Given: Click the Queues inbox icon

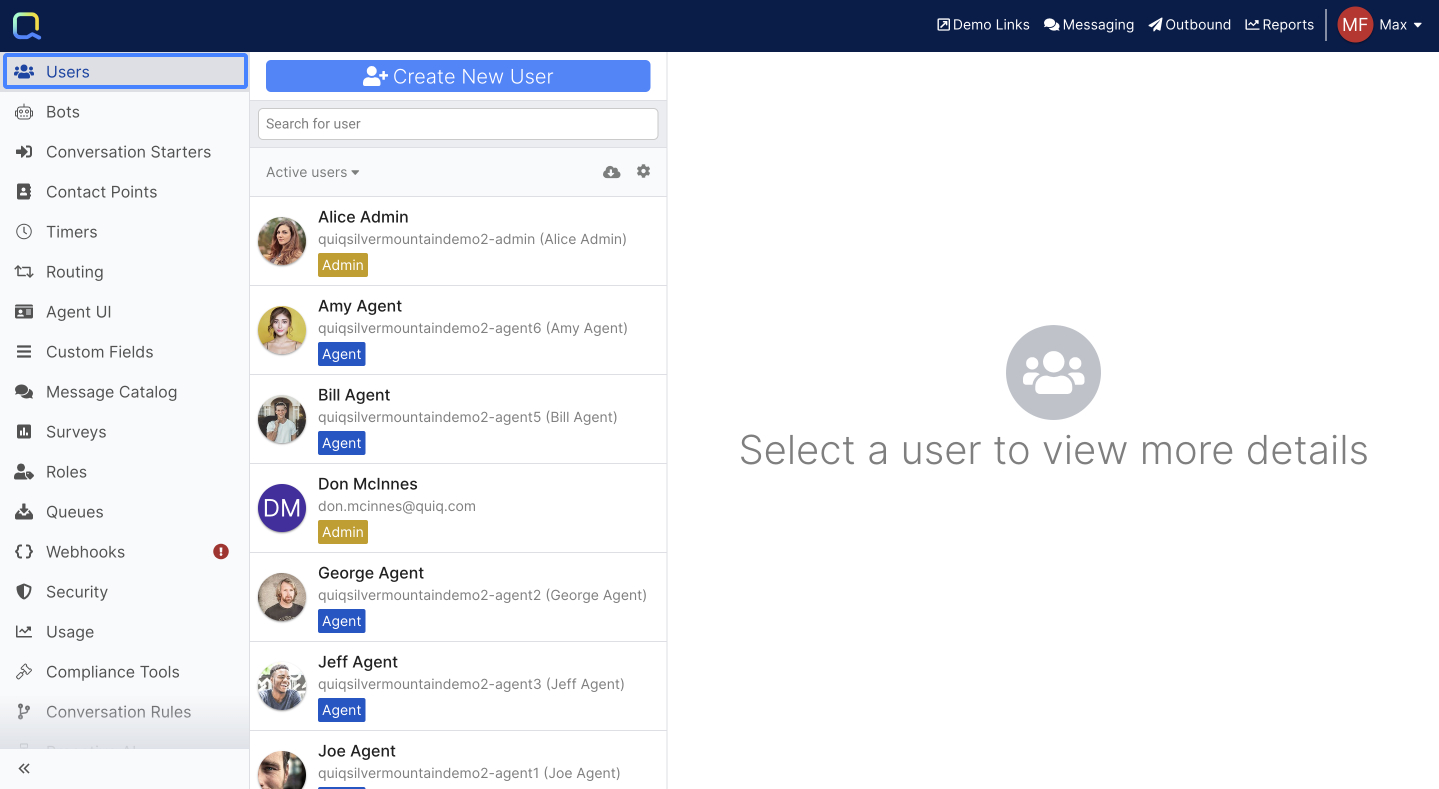Looking at the screenshot, I should point(24,512).
